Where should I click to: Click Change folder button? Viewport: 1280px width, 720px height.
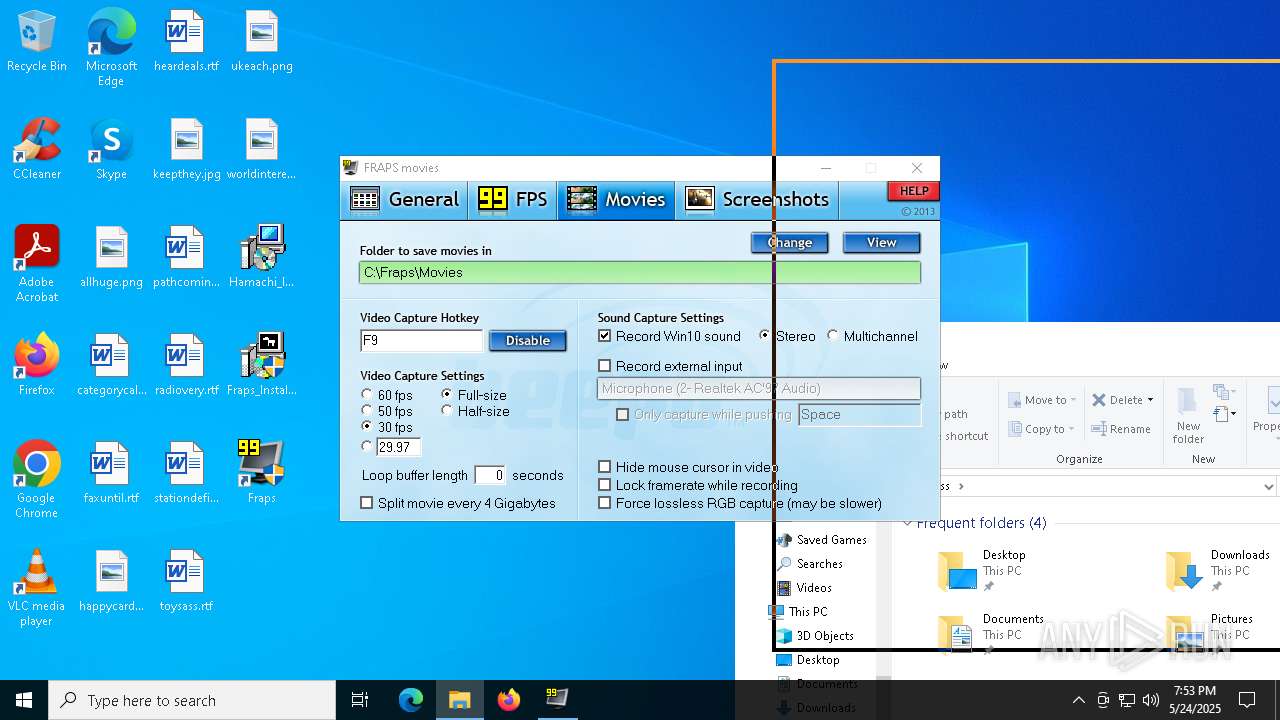tap(790, 242)
